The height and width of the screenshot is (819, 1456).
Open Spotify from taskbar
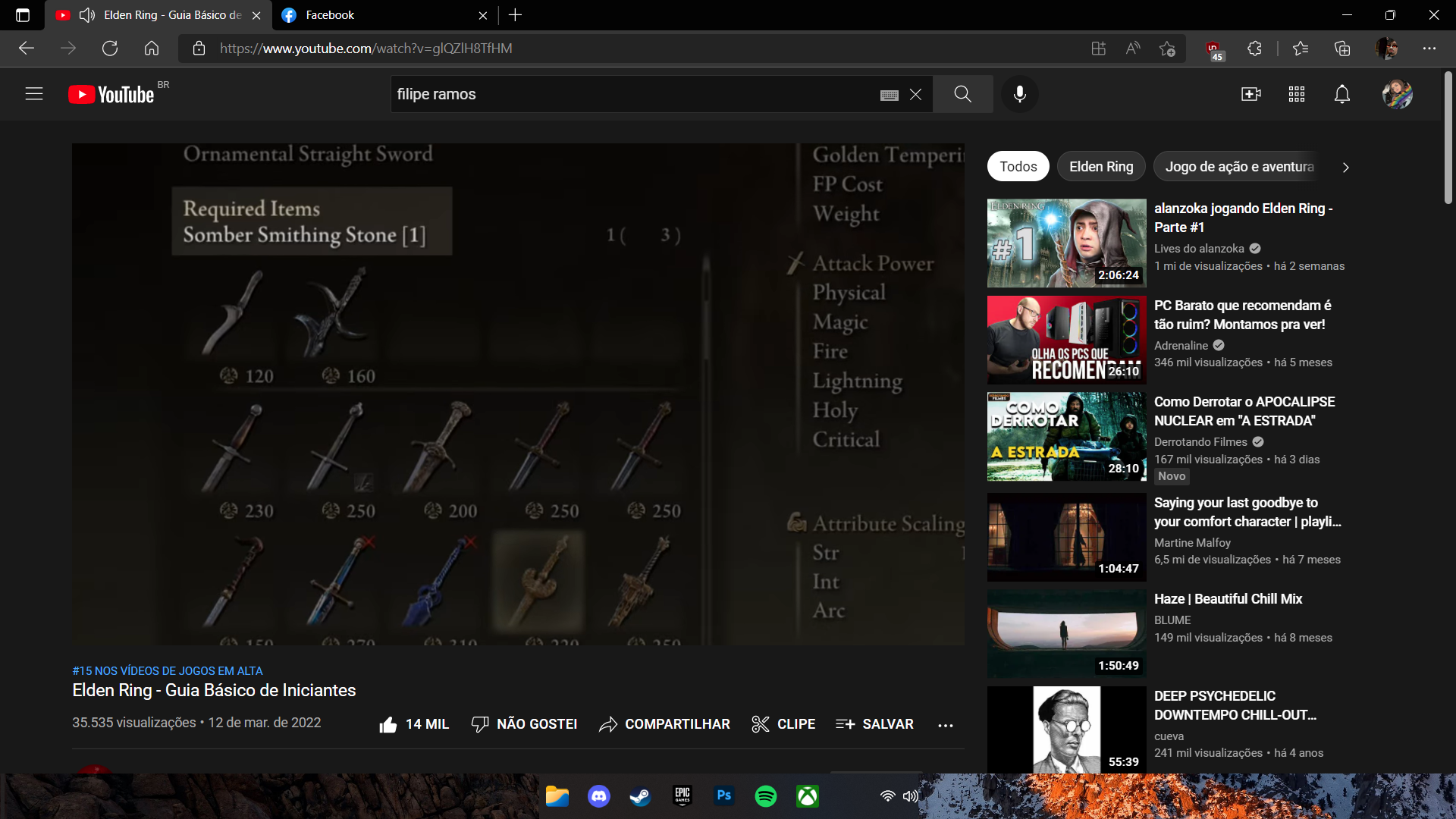point(766,796)
